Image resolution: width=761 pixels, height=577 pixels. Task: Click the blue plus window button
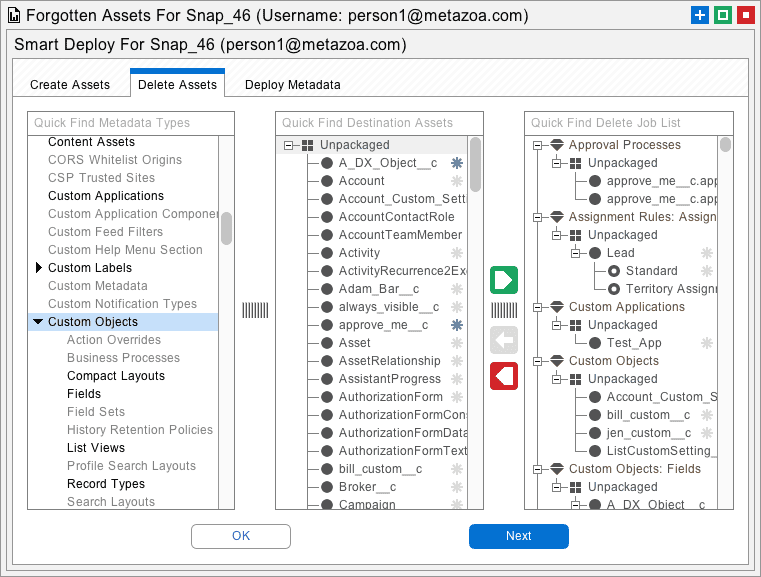tap(699, 15)
